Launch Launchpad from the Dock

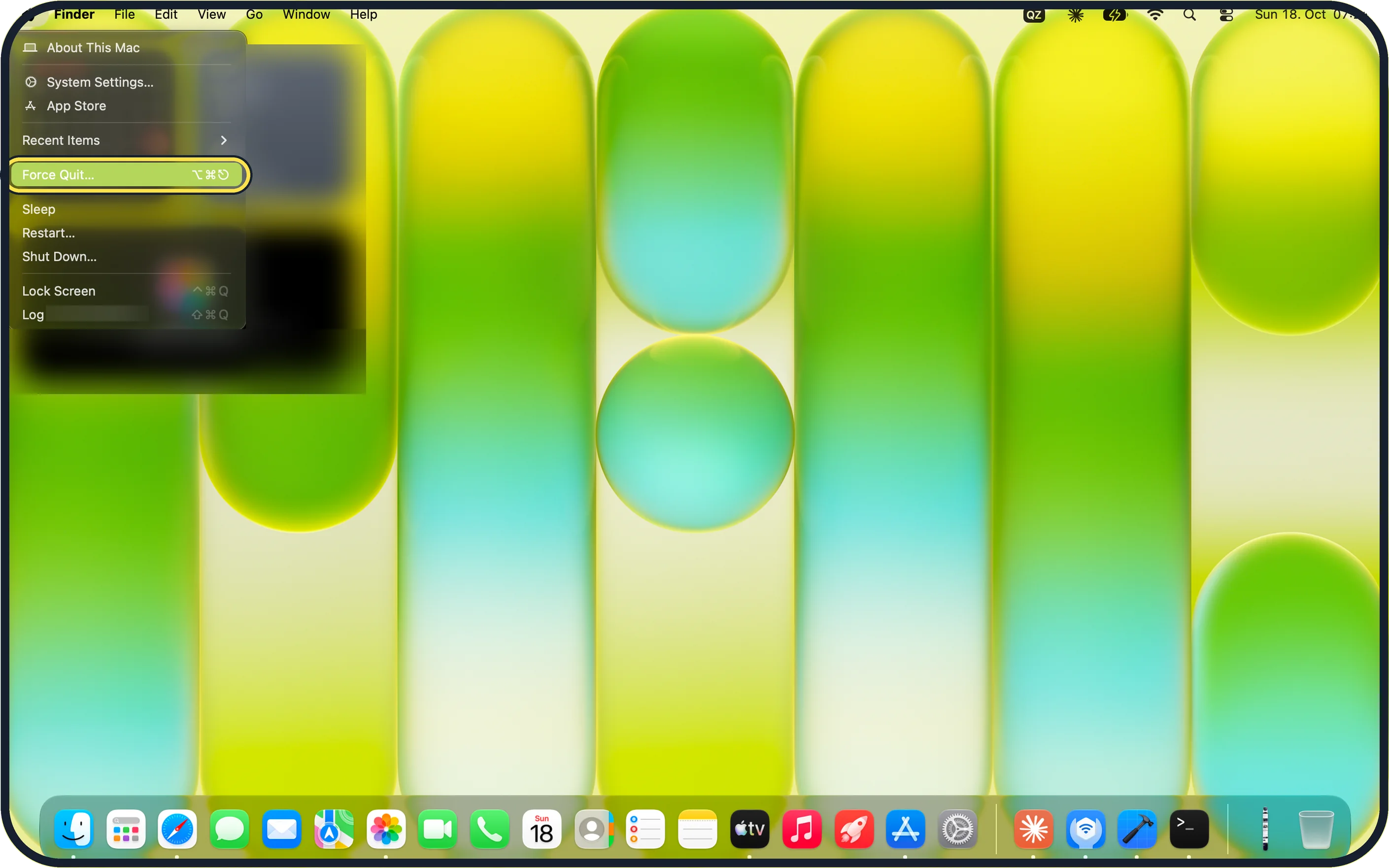coord(126,829)
